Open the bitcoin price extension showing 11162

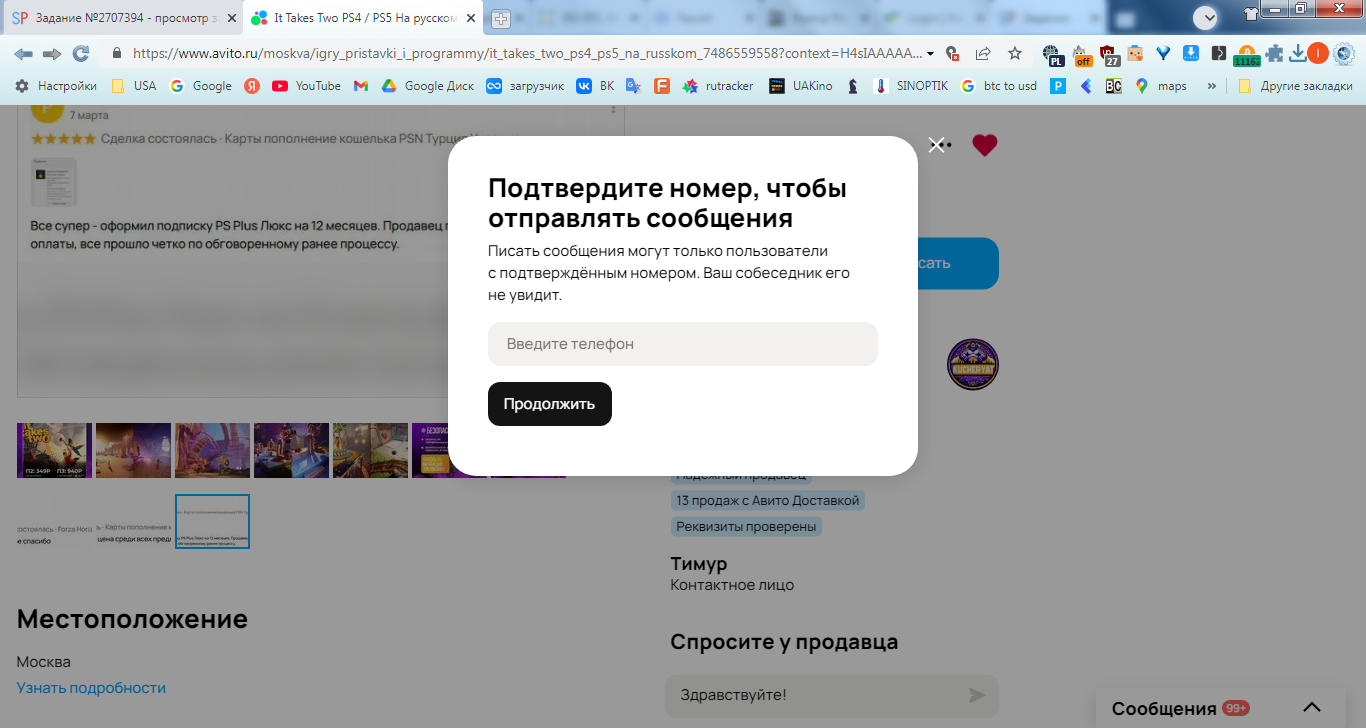[1247, 55]
